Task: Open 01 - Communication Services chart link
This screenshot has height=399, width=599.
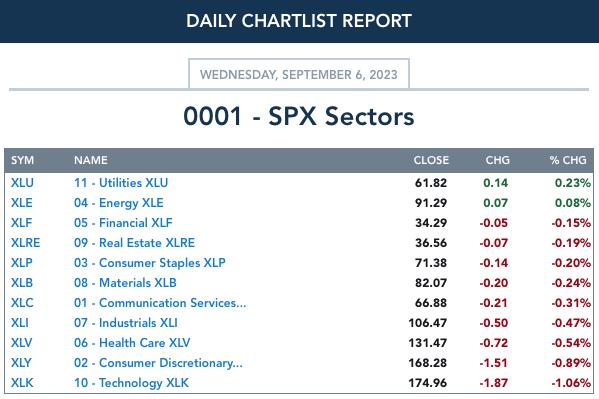Action: (x=160, y=303)
